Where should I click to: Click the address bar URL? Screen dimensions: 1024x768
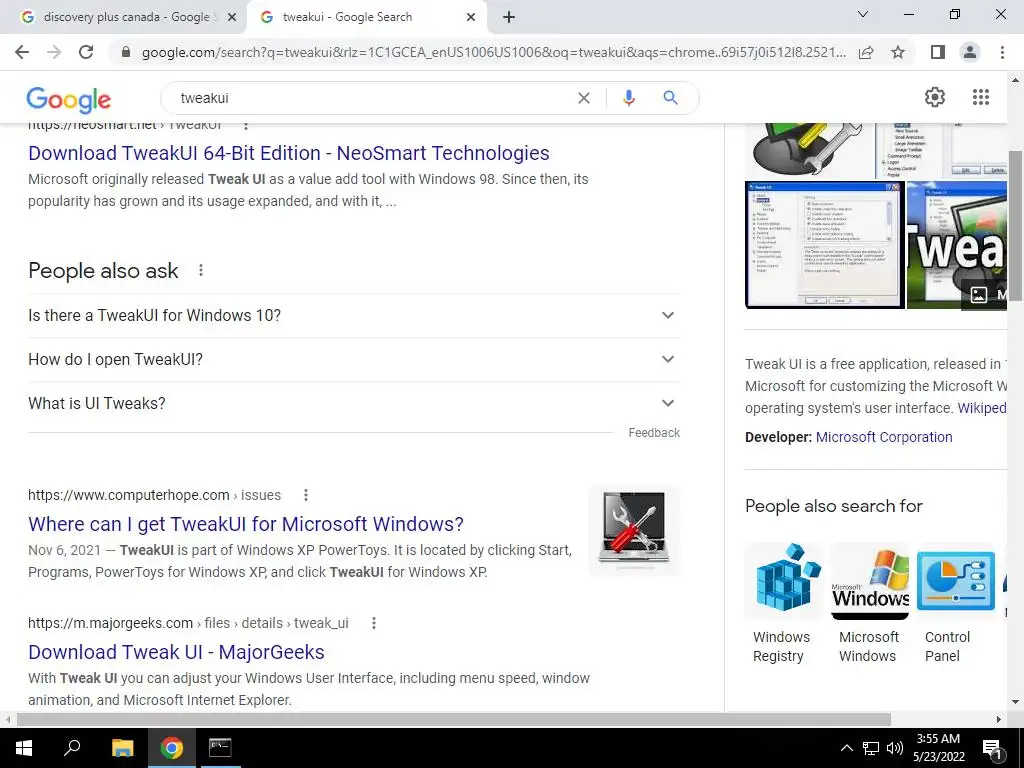494,52
